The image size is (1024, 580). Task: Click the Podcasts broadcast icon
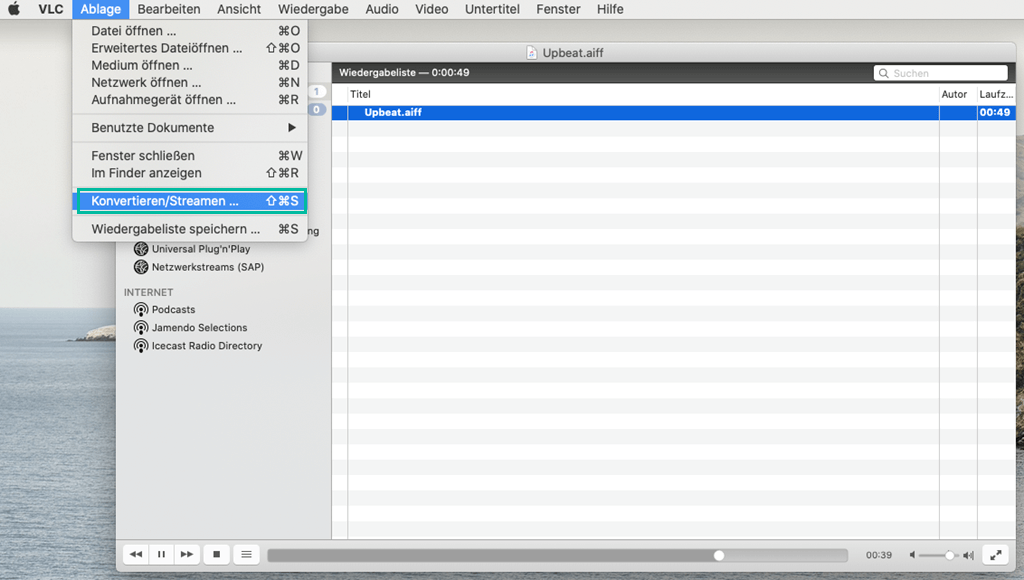(x=140, y=310)
